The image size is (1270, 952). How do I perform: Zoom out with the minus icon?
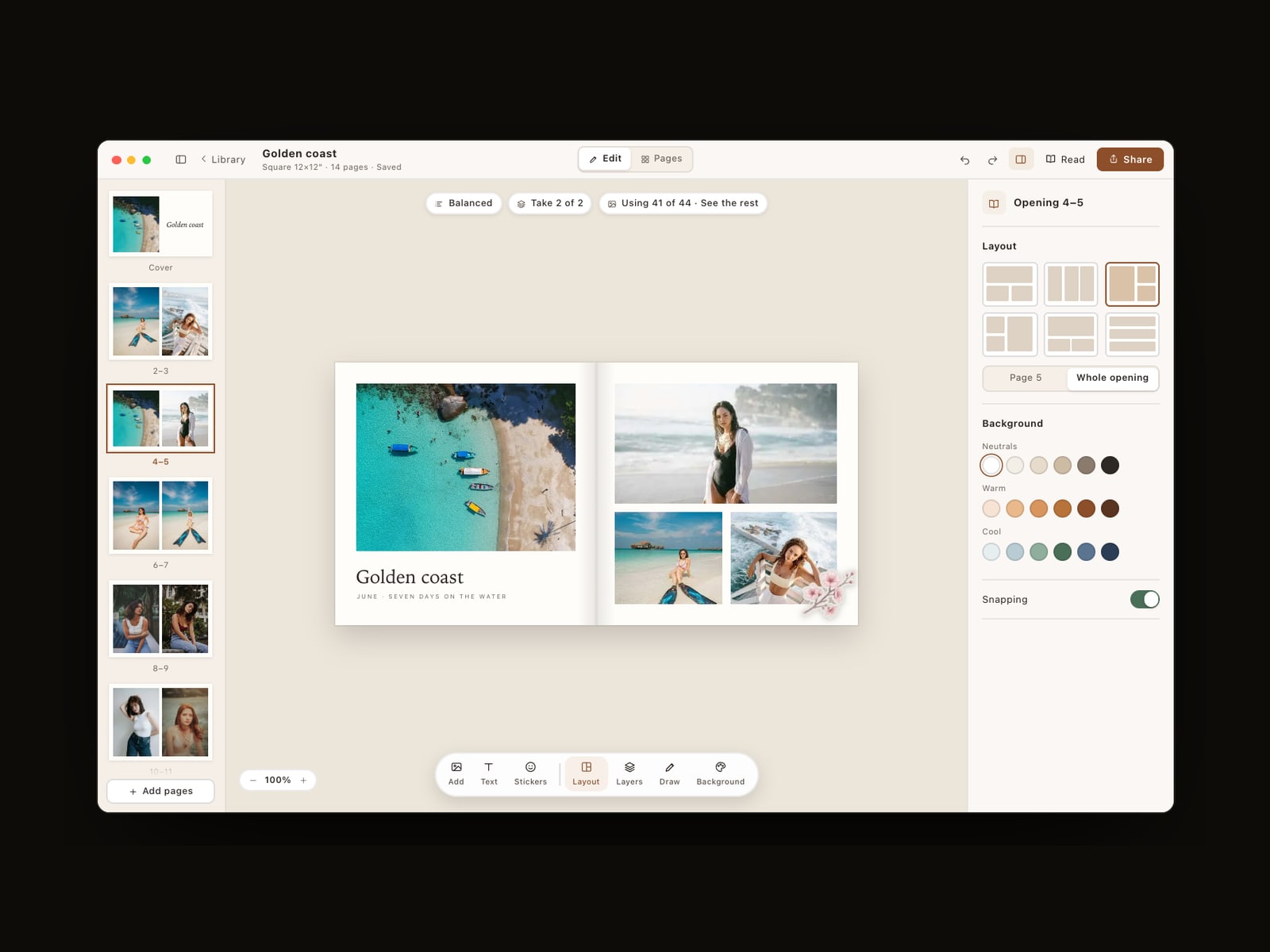point(253,781)
